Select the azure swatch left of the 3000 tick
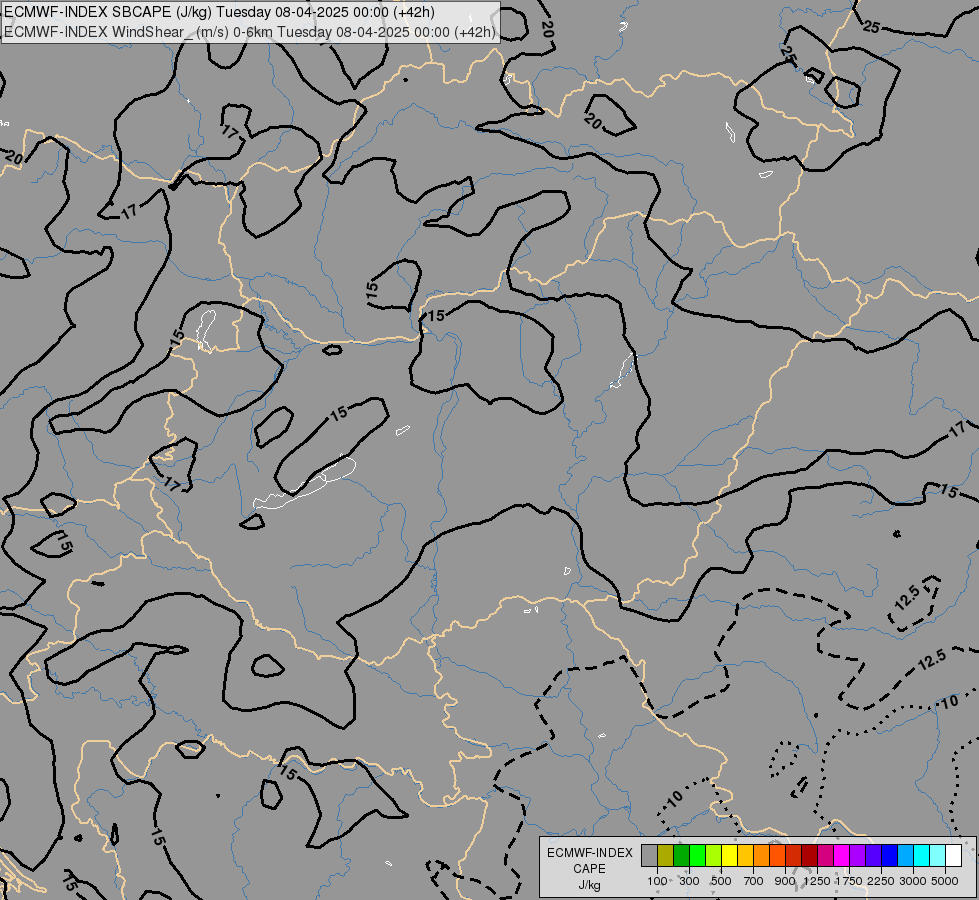 pos(905,855)
